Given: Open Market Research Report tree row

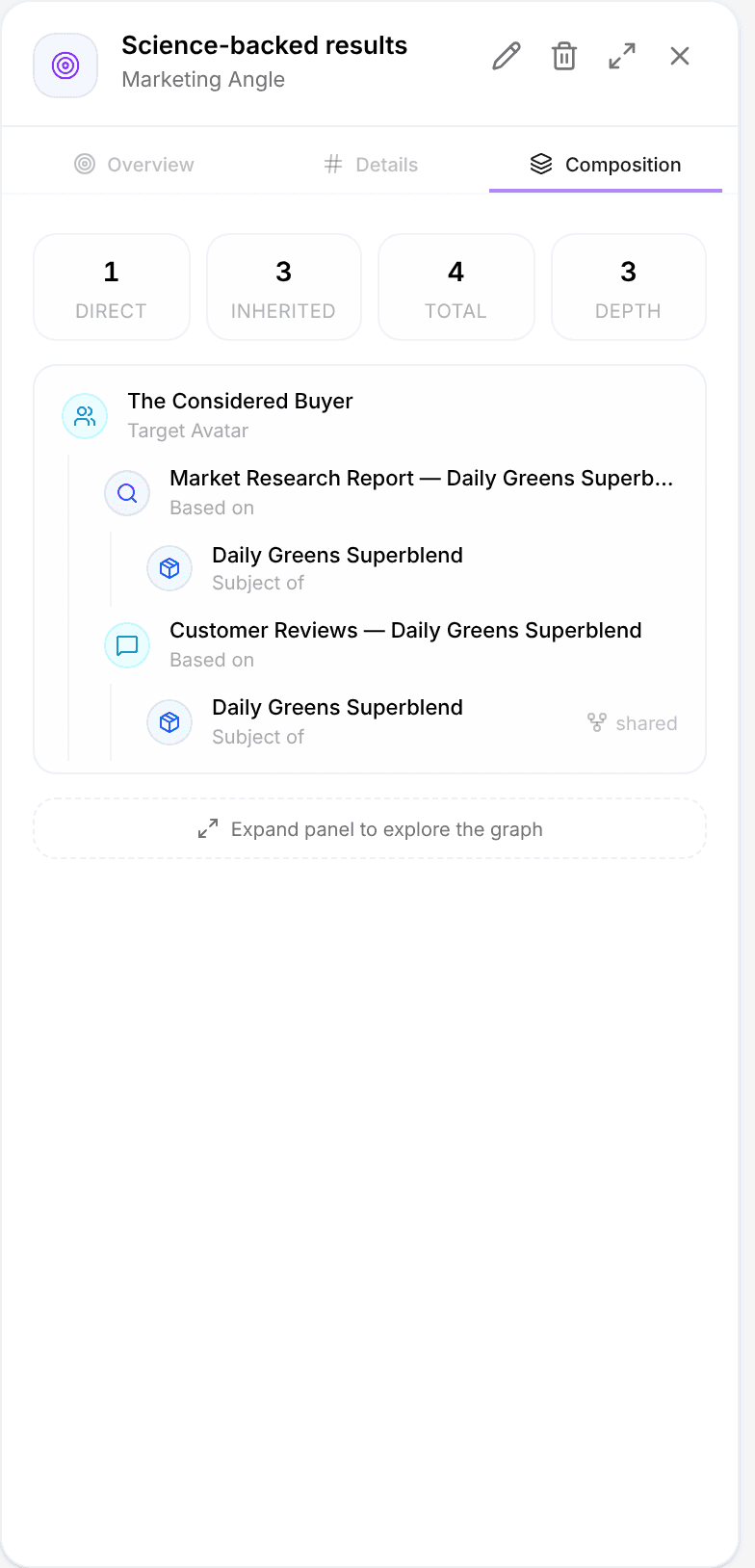Looking at the screenshot, I should [x=389, y=492].
